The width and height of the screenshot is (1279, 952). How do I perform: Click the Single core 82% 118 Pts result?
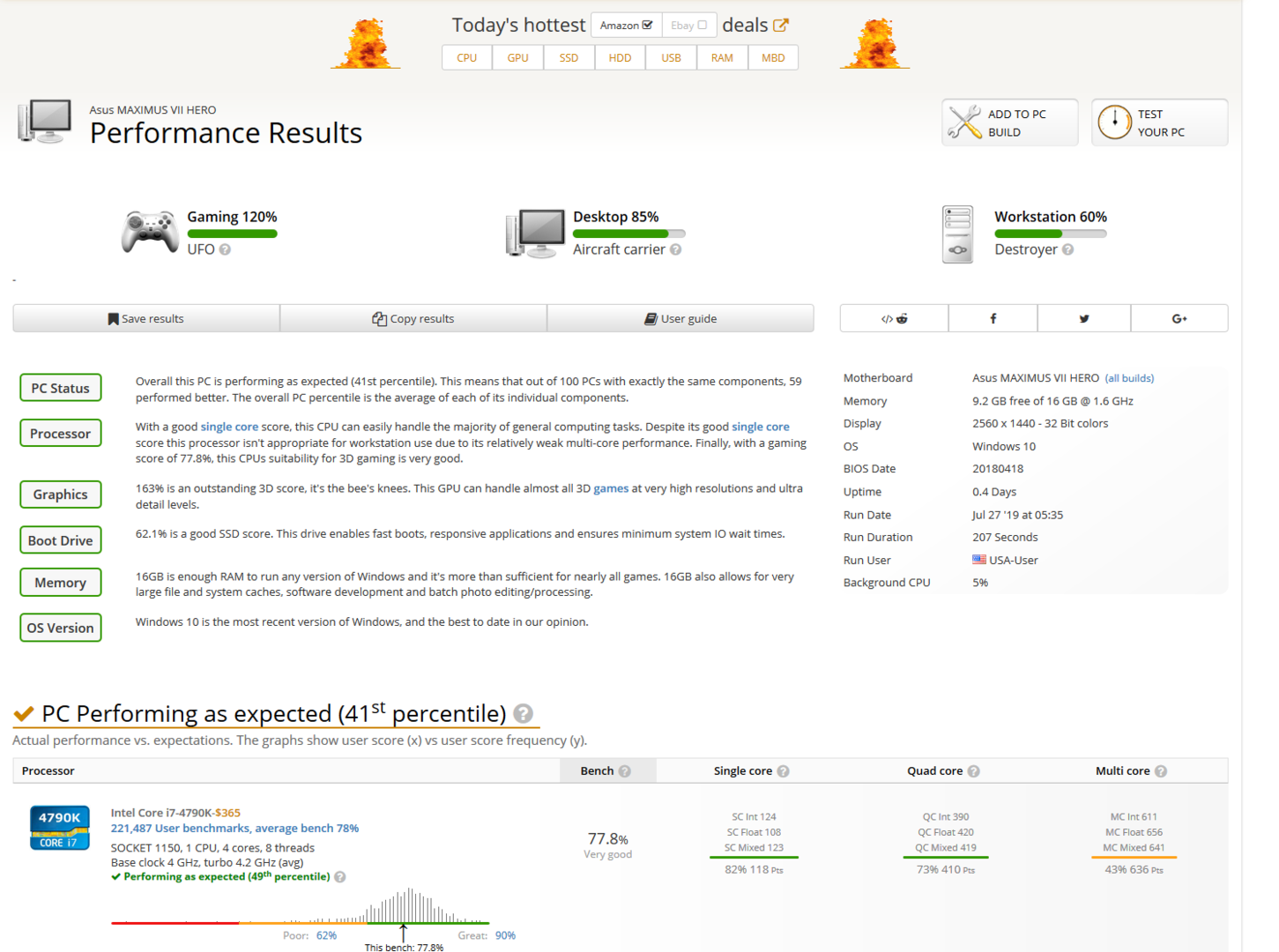click(754, 870)
